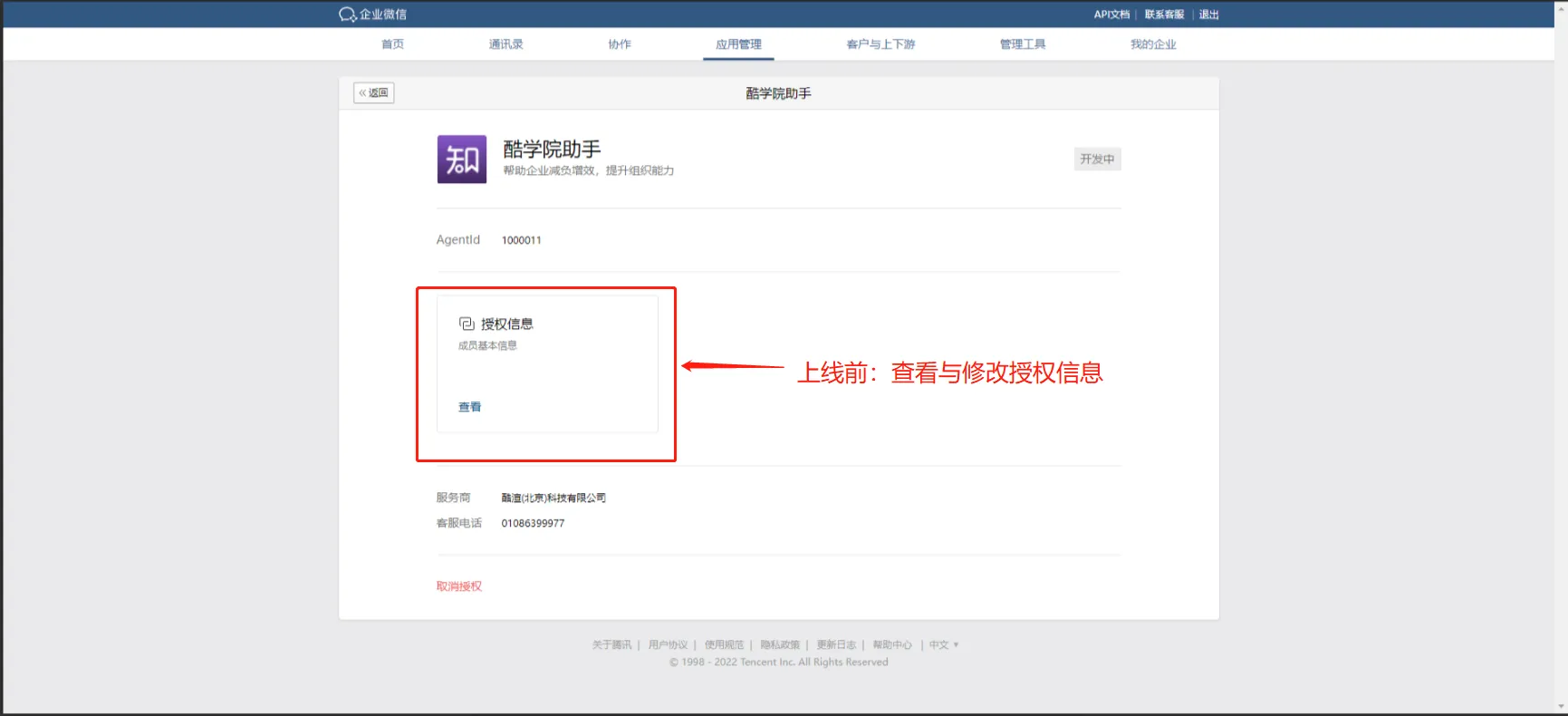Open the 用户协议 footer link
1568x716 pixels.
668,645
